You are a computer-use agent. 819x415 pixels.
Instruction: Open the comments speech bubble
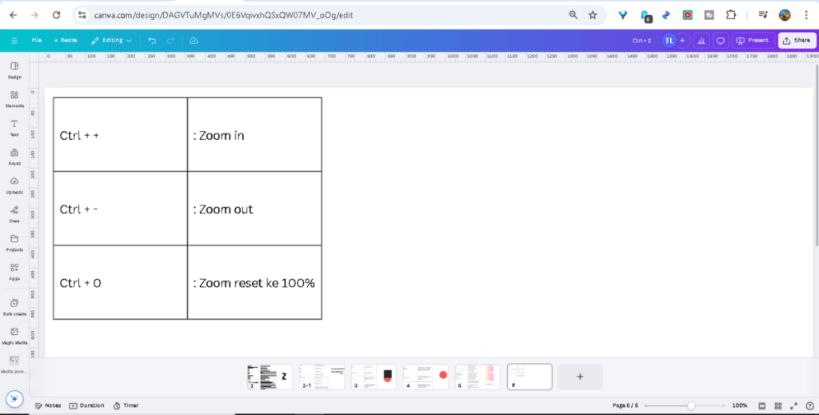pos(720,41)
